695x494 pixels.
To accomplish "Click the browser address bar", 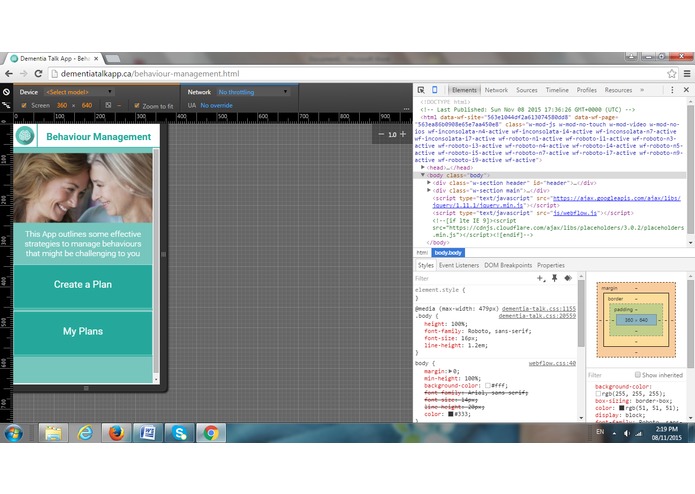I will point(355,74).
